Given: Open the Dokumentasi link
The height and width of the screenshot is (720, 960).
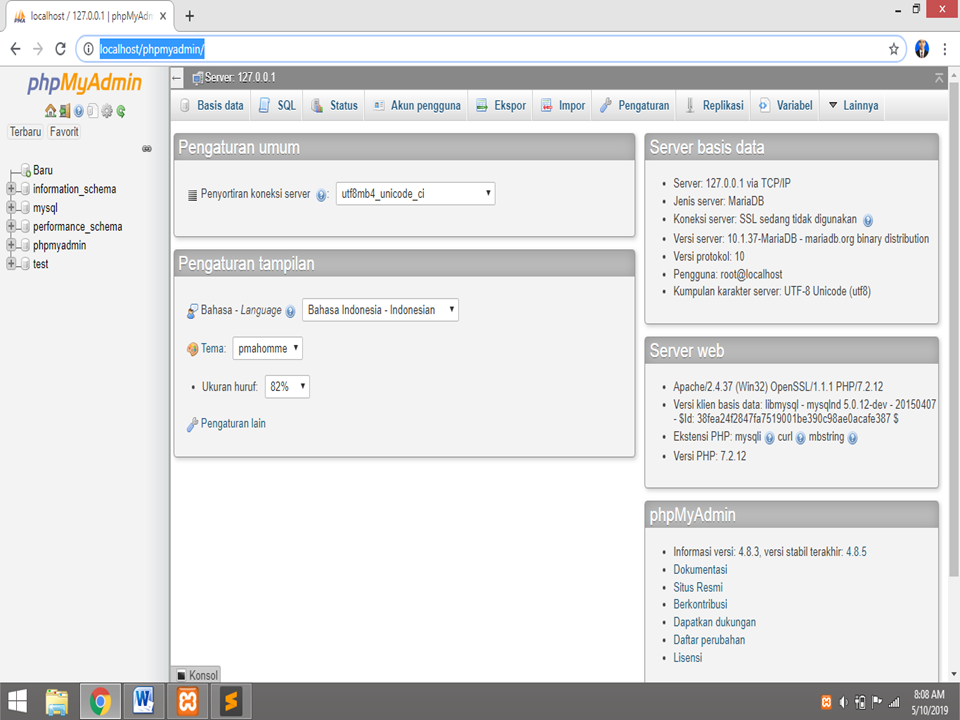Looking at the screenshot, I should tap(700, 569).
